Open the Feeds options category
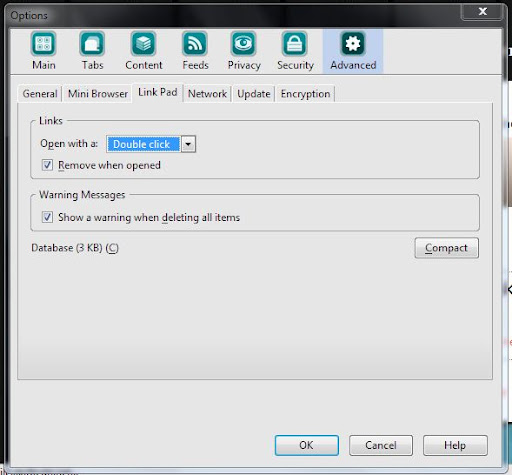 pos(195,51)
